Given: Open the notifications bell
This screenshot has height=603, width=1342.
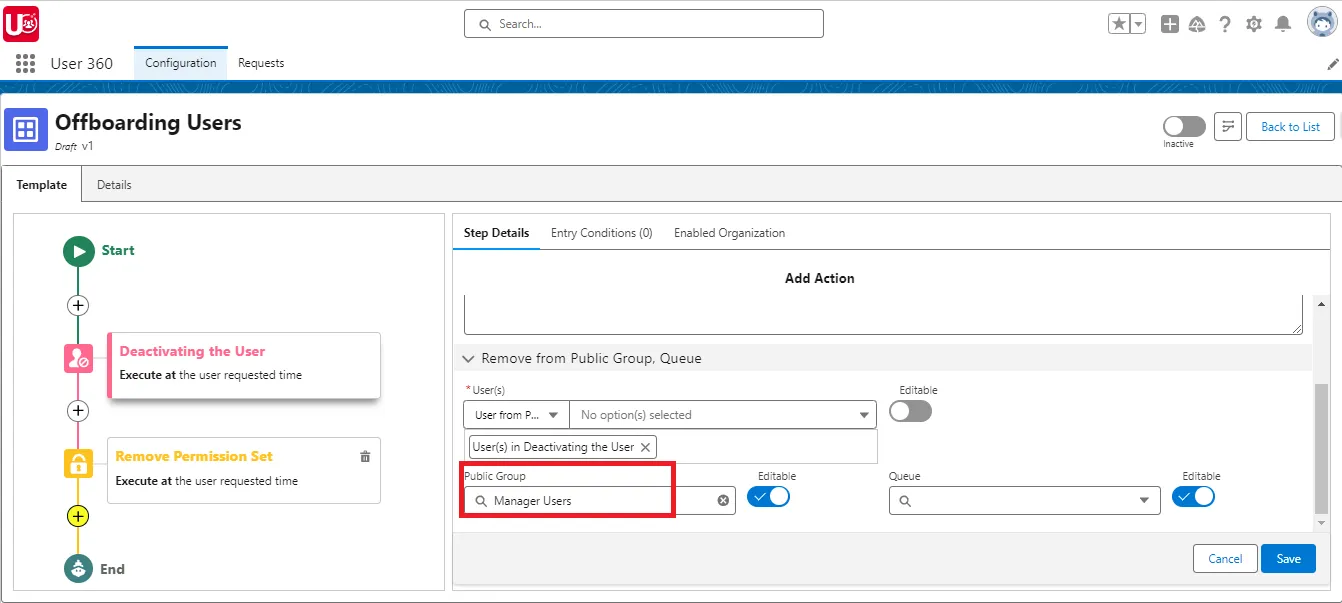Looking at the screenshot, I should click(x=1283, y=23).
